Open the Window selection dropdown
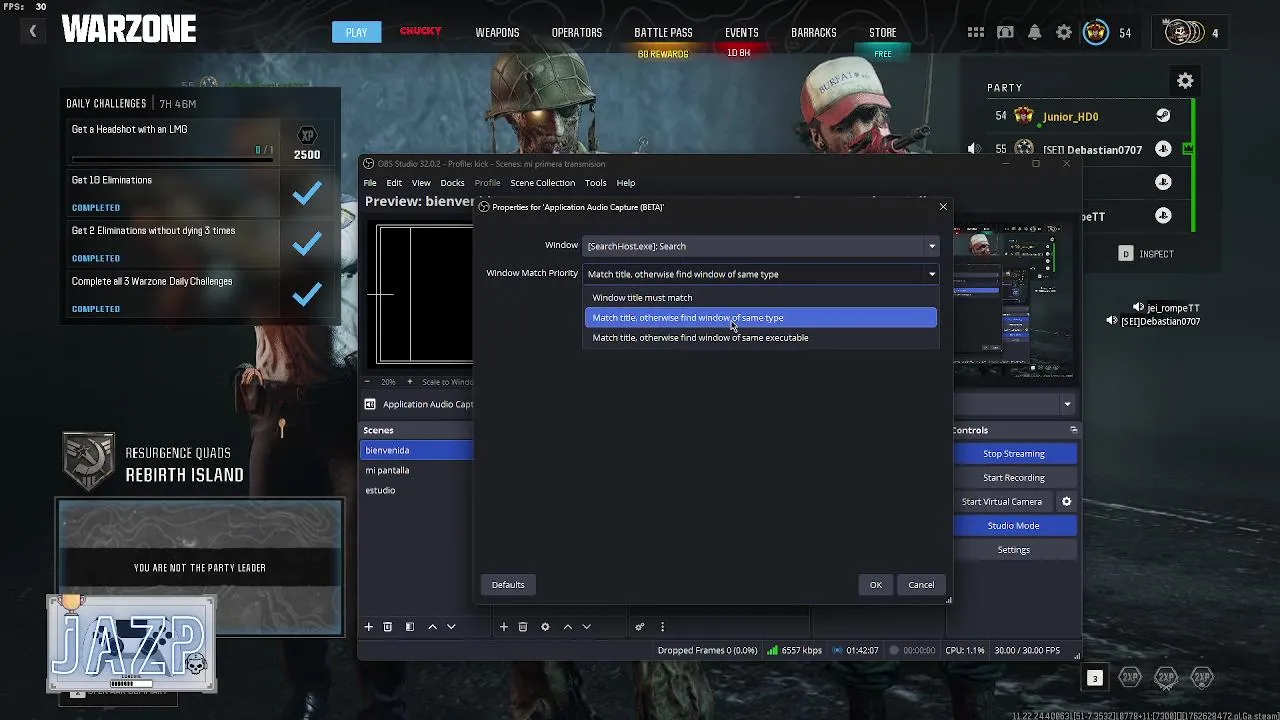The height and width of the screenshot is (720, 1280). [761, 246]
